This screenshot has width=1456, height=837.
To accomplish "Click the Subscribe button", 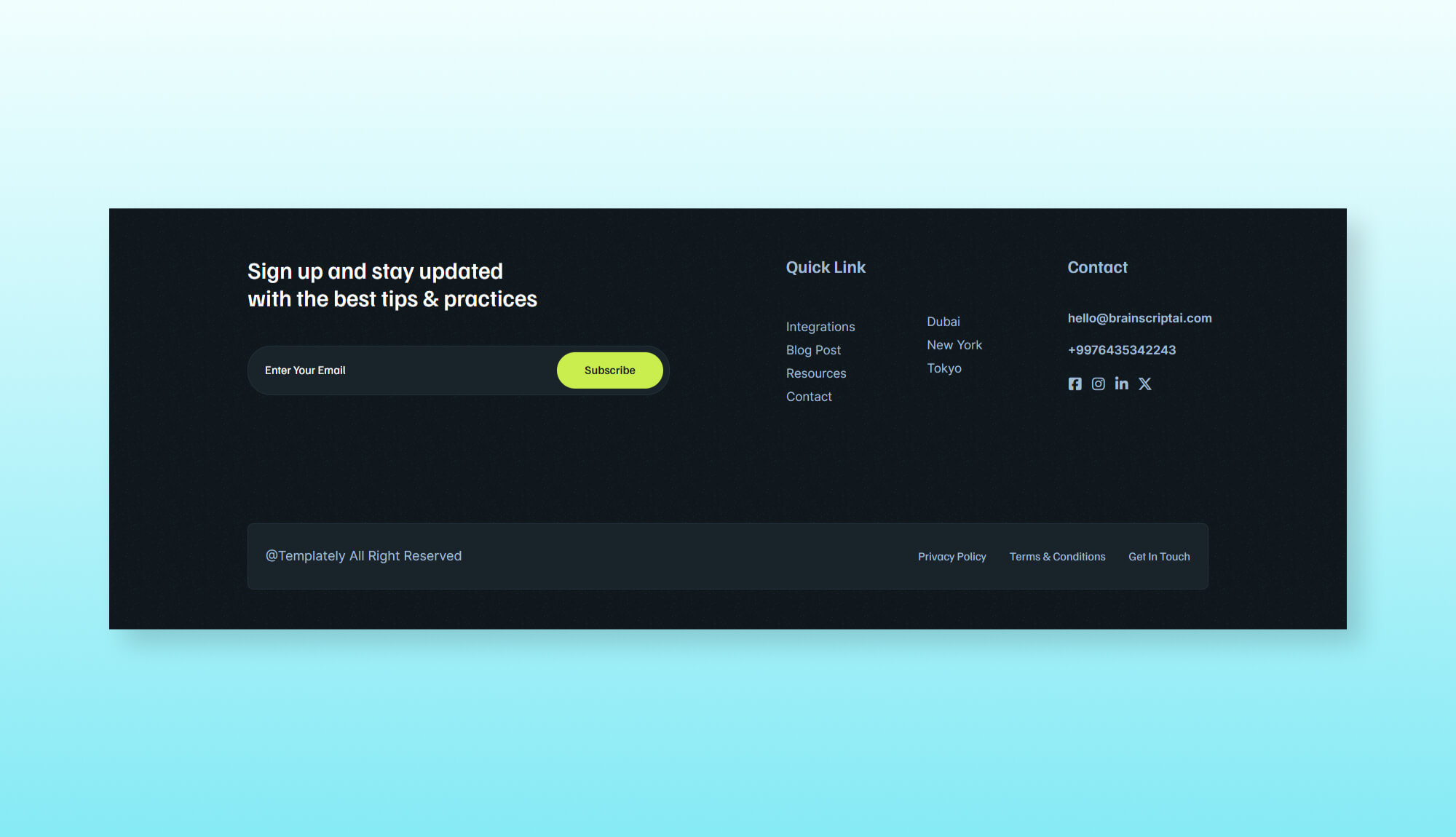I will click(609, 370).
